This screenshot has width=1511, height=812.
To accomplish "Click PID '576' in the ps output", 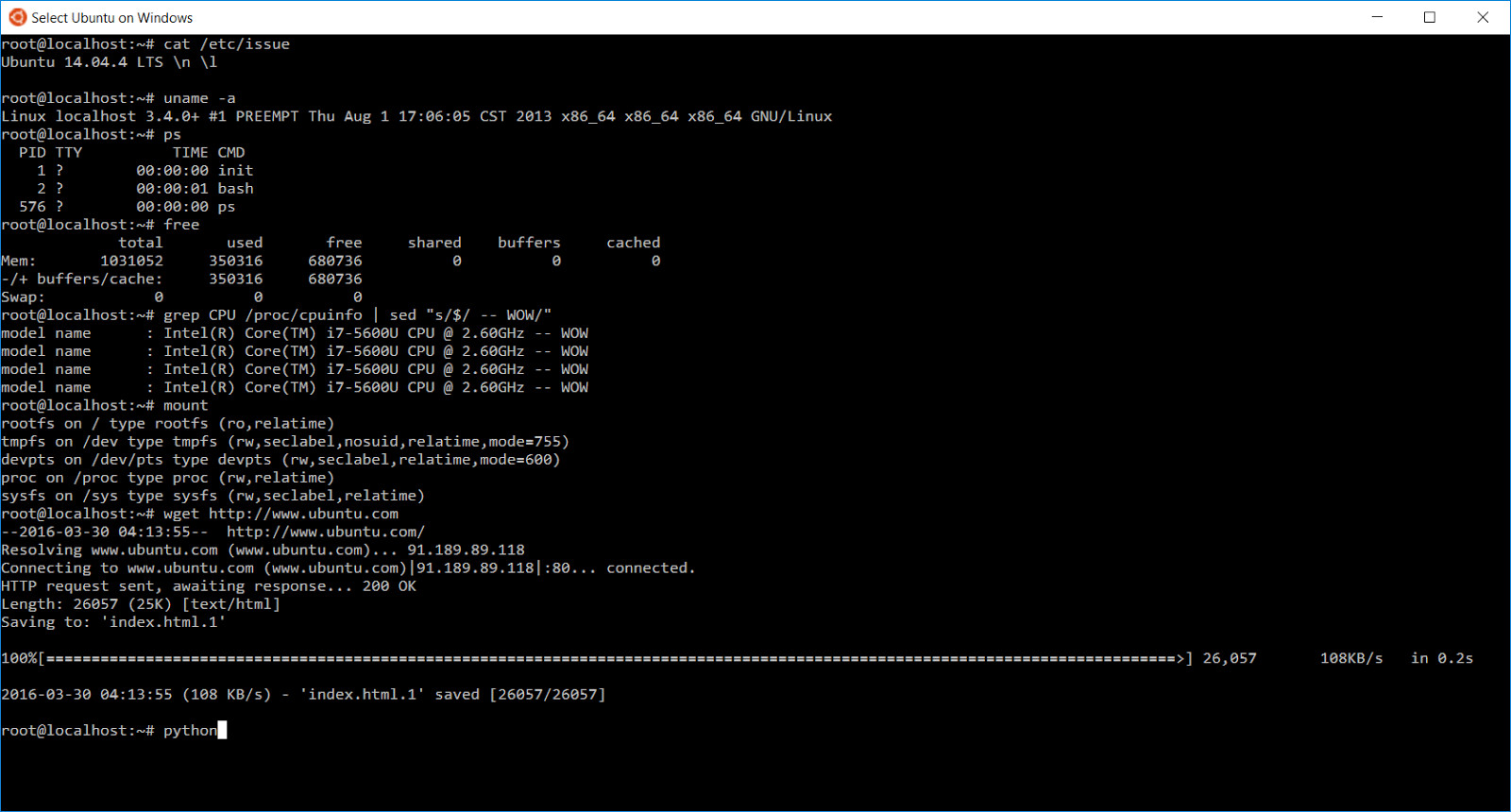I will click(32, 207).
